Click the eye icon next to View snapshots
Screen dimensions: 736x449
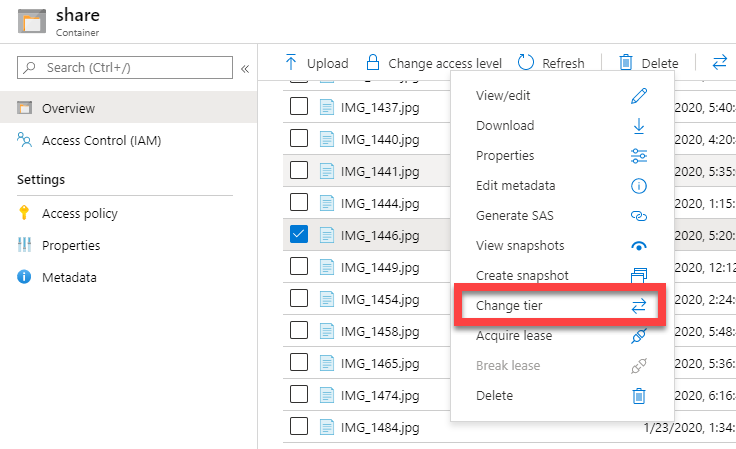tap(639, 246)
